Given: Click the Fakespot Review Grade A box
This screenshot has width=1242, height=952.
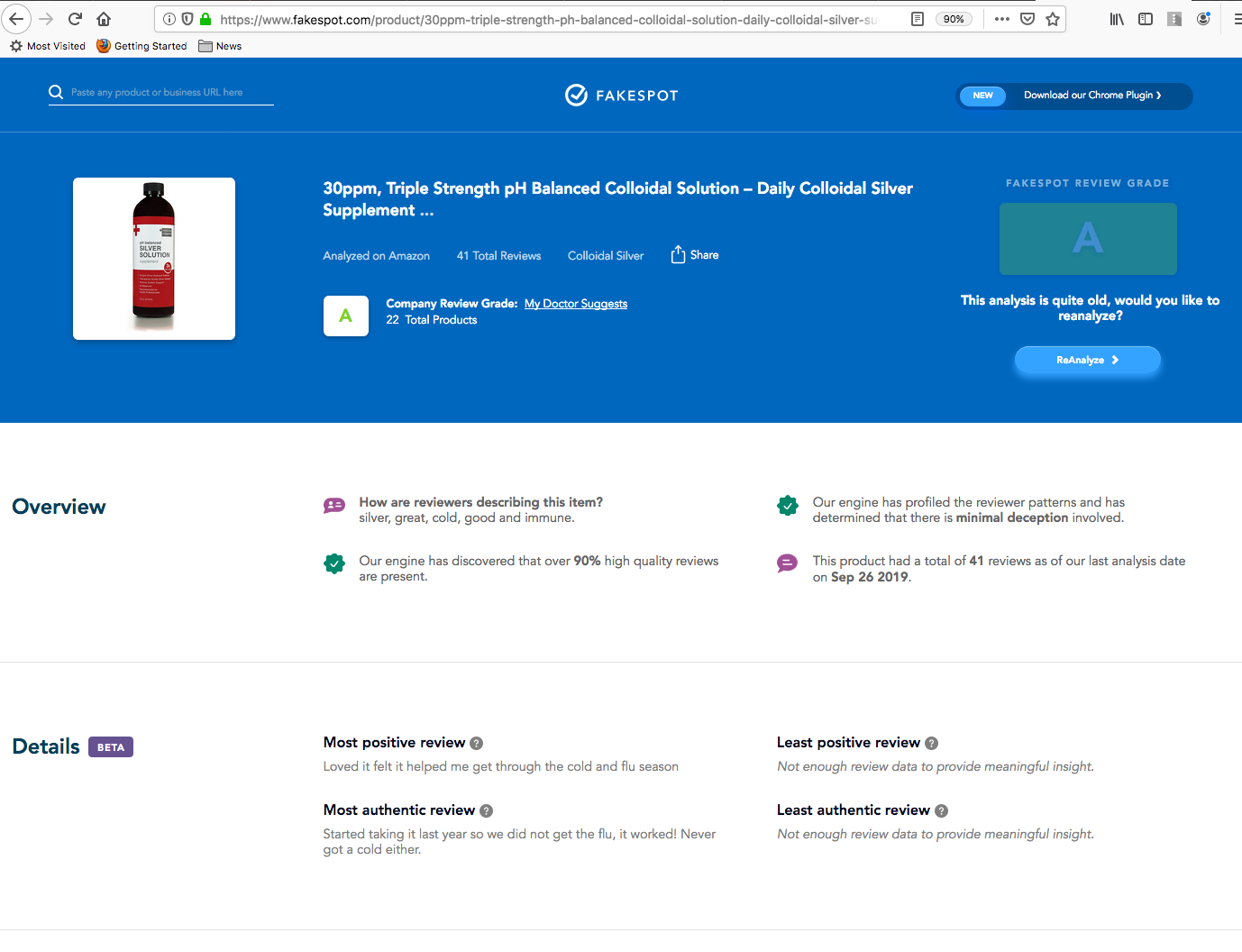Looking at the screenshot, I should pos(1088,239).
